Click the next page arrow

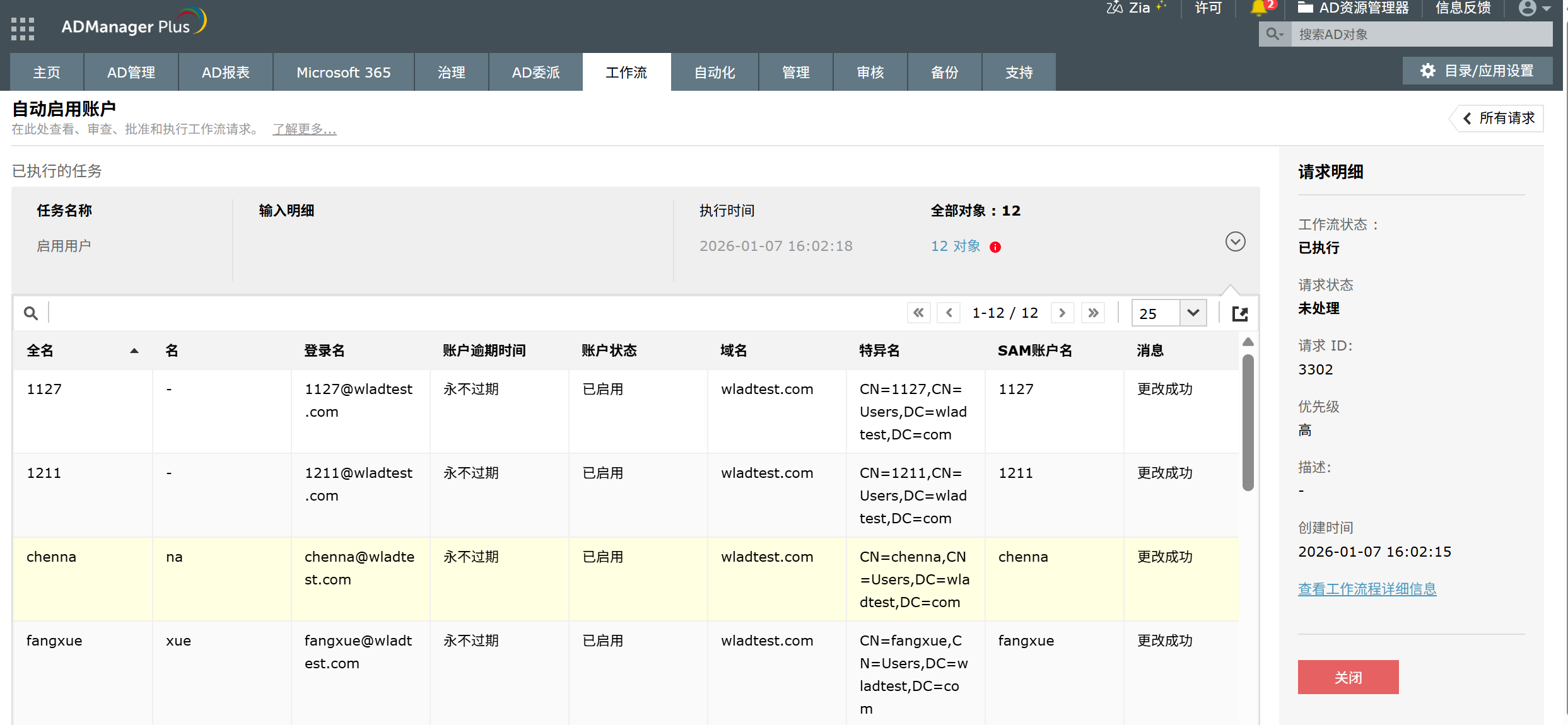coord(1062,313)
